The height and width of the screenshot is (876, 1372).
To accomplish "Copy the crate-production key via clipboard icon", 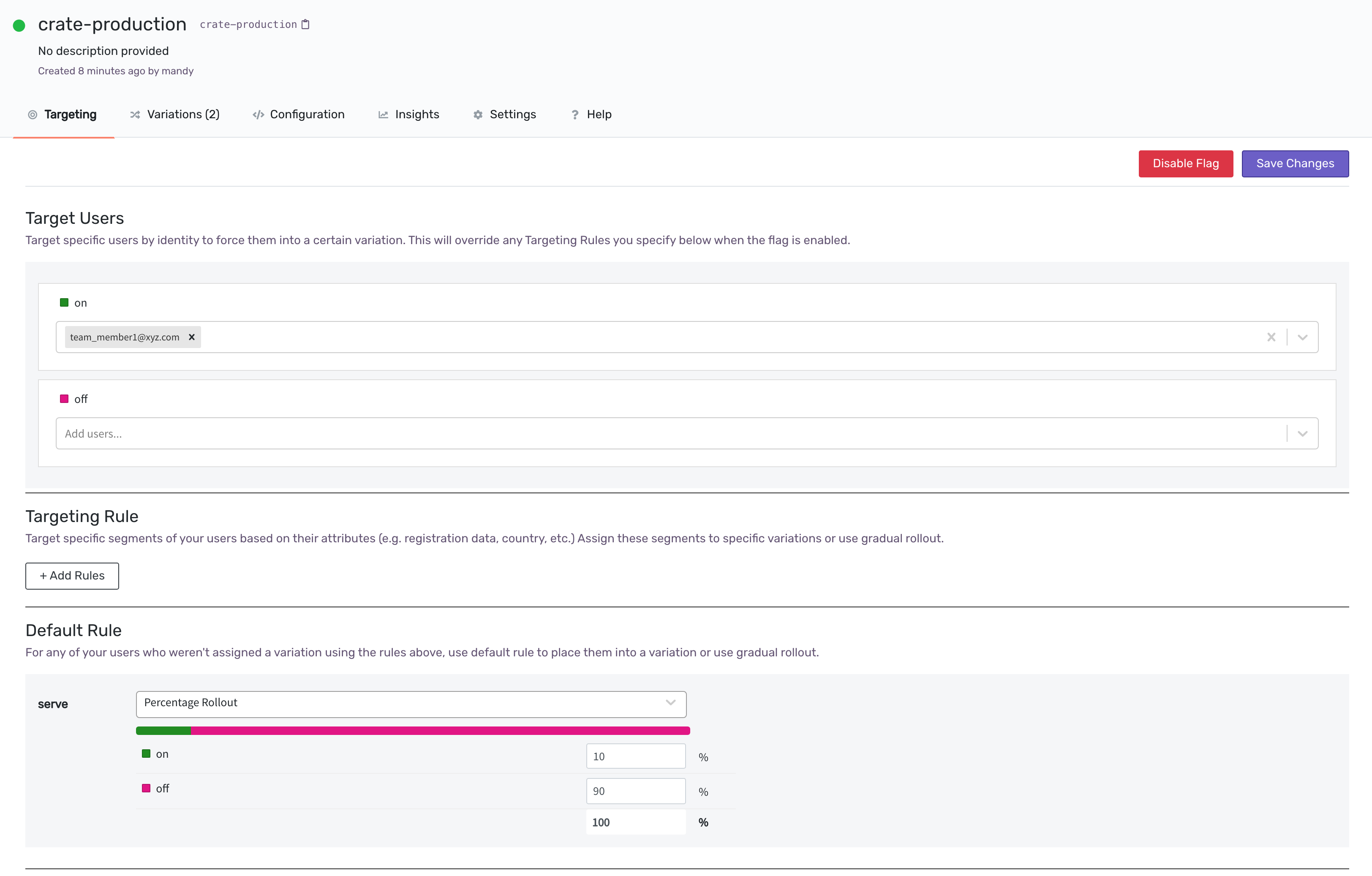I will point(305,24).
